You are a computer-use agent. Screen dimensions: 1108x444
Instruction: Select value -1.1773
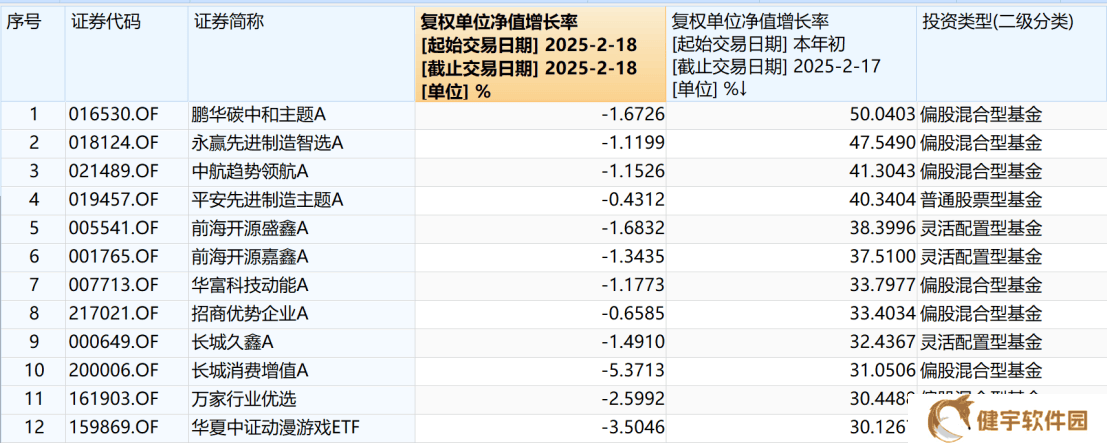pyautogui.click(x=633, y=285)
